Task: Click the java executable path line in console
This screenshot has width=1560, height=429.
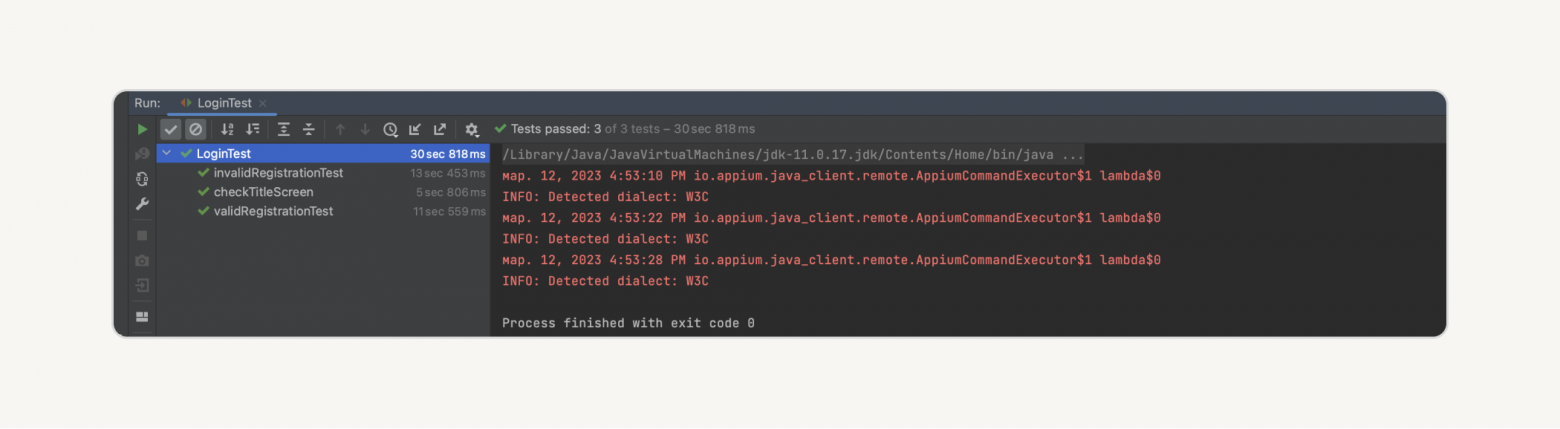Action: click(x=793, y=155)
